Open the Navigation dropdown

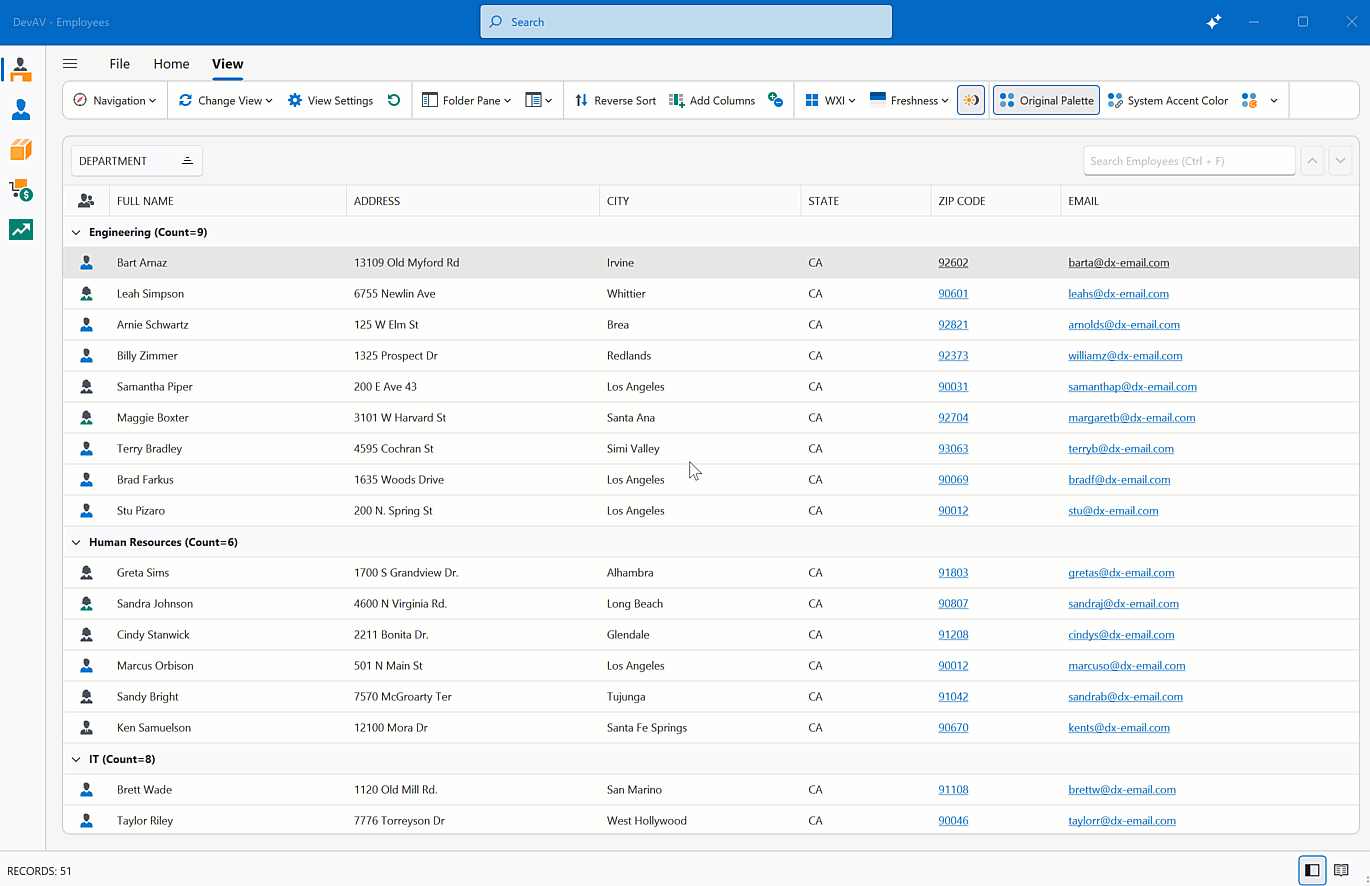pos(114,100)
